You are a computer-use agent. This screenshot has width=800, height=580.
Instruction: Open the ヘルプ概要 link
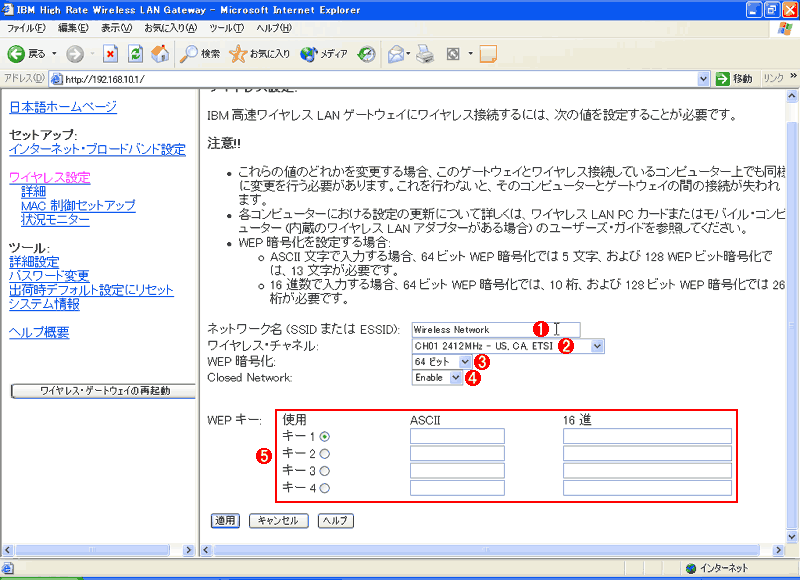(39, 333)
